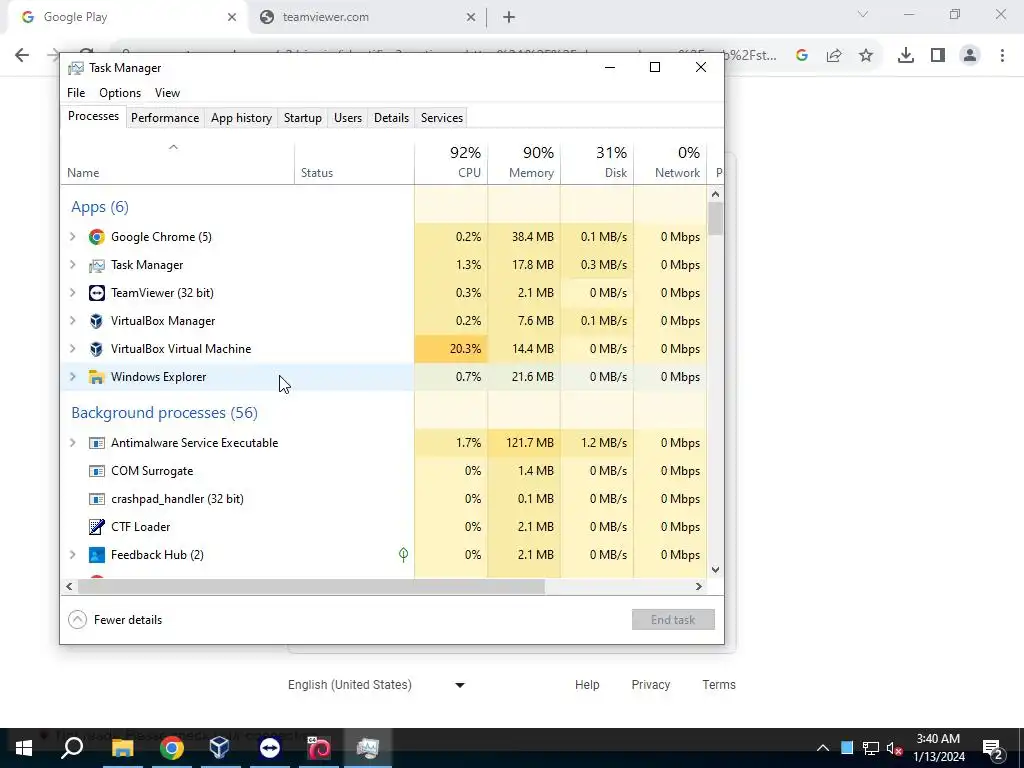The width and height of the screenshot is (1024, 768).
Task: Click the Feedback Hub icon
Action: coord(97,555)
